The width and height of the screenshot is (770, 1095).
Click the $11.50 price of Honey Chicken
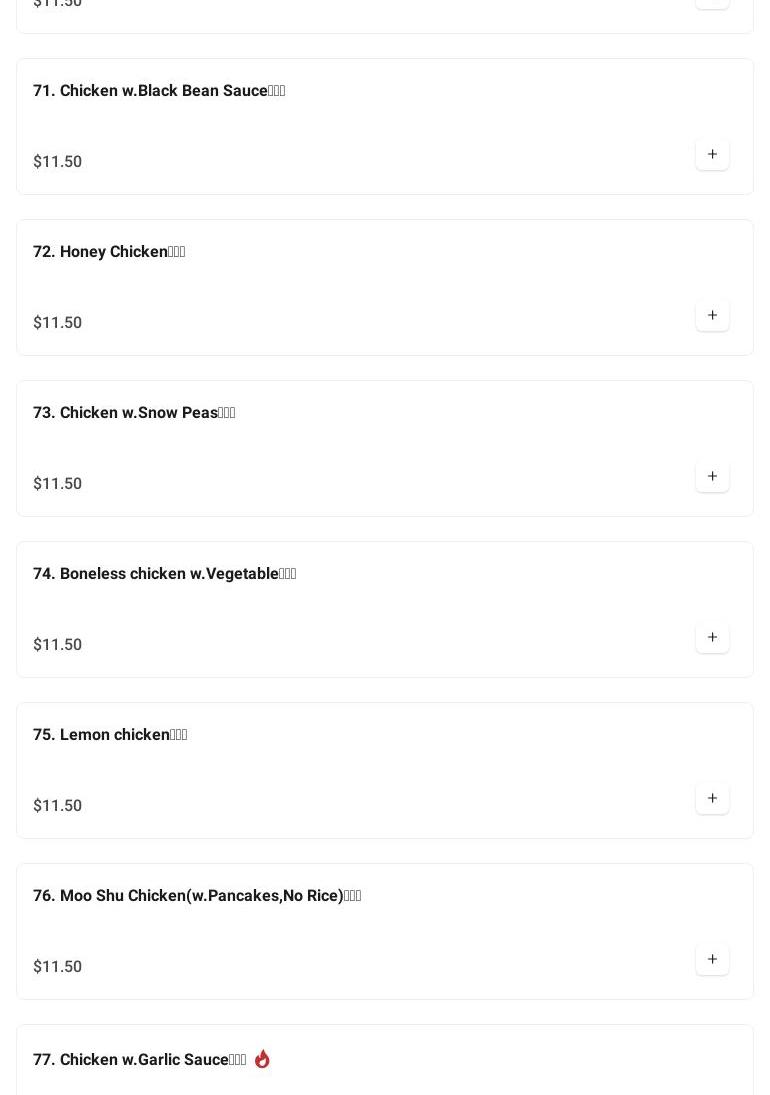(58, 323)
